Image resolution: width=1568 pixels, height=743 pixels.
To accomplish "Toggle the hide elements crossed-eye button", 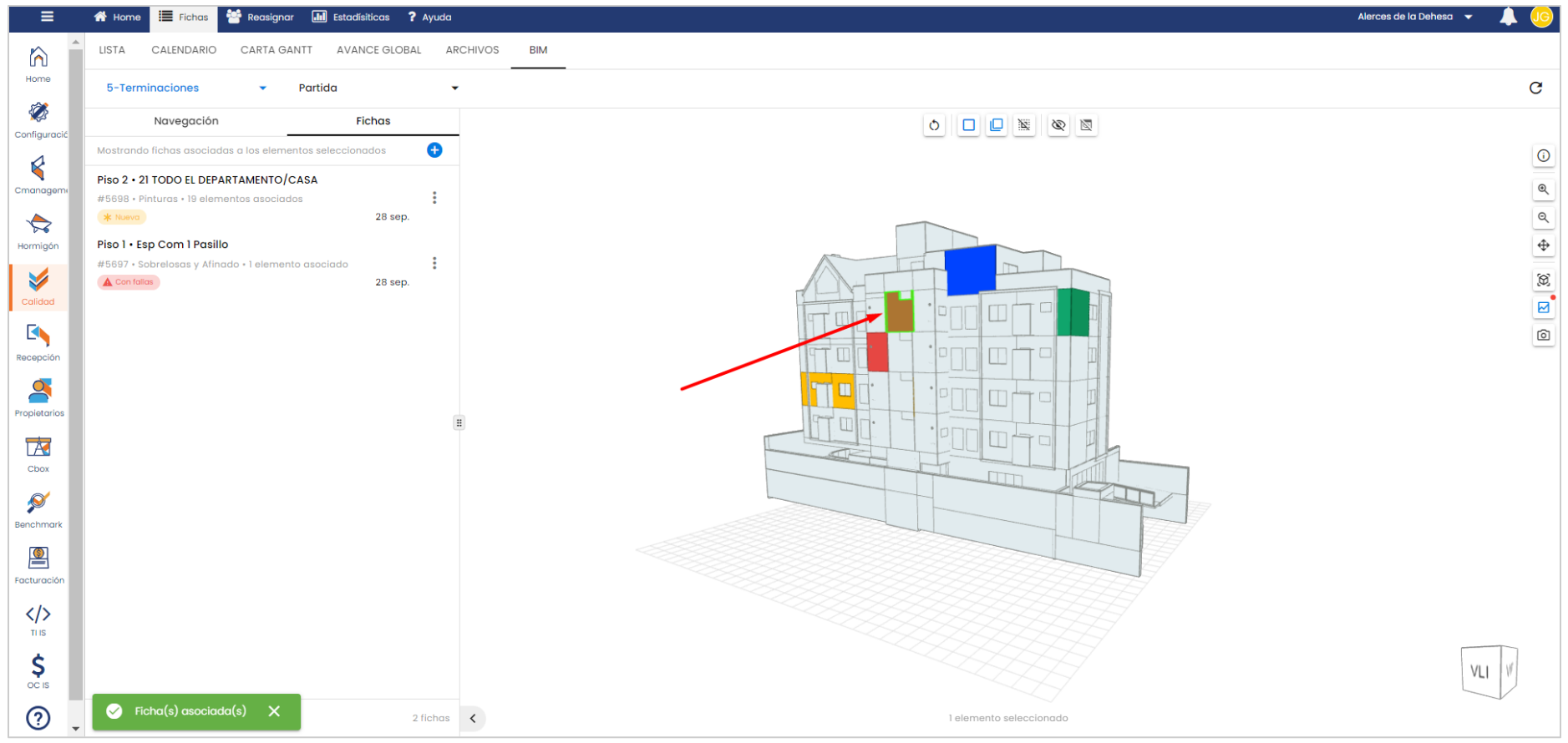I will tap(1058, 125).
